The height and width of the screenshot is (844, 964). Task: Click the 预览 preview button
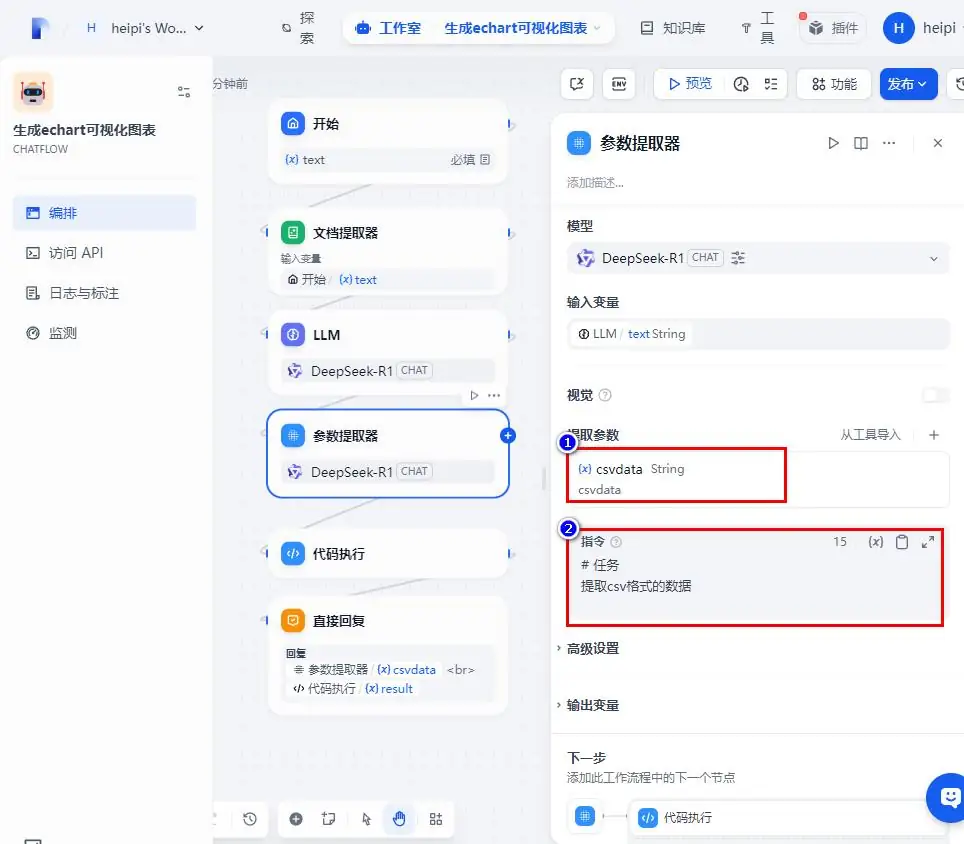[688, 84]
